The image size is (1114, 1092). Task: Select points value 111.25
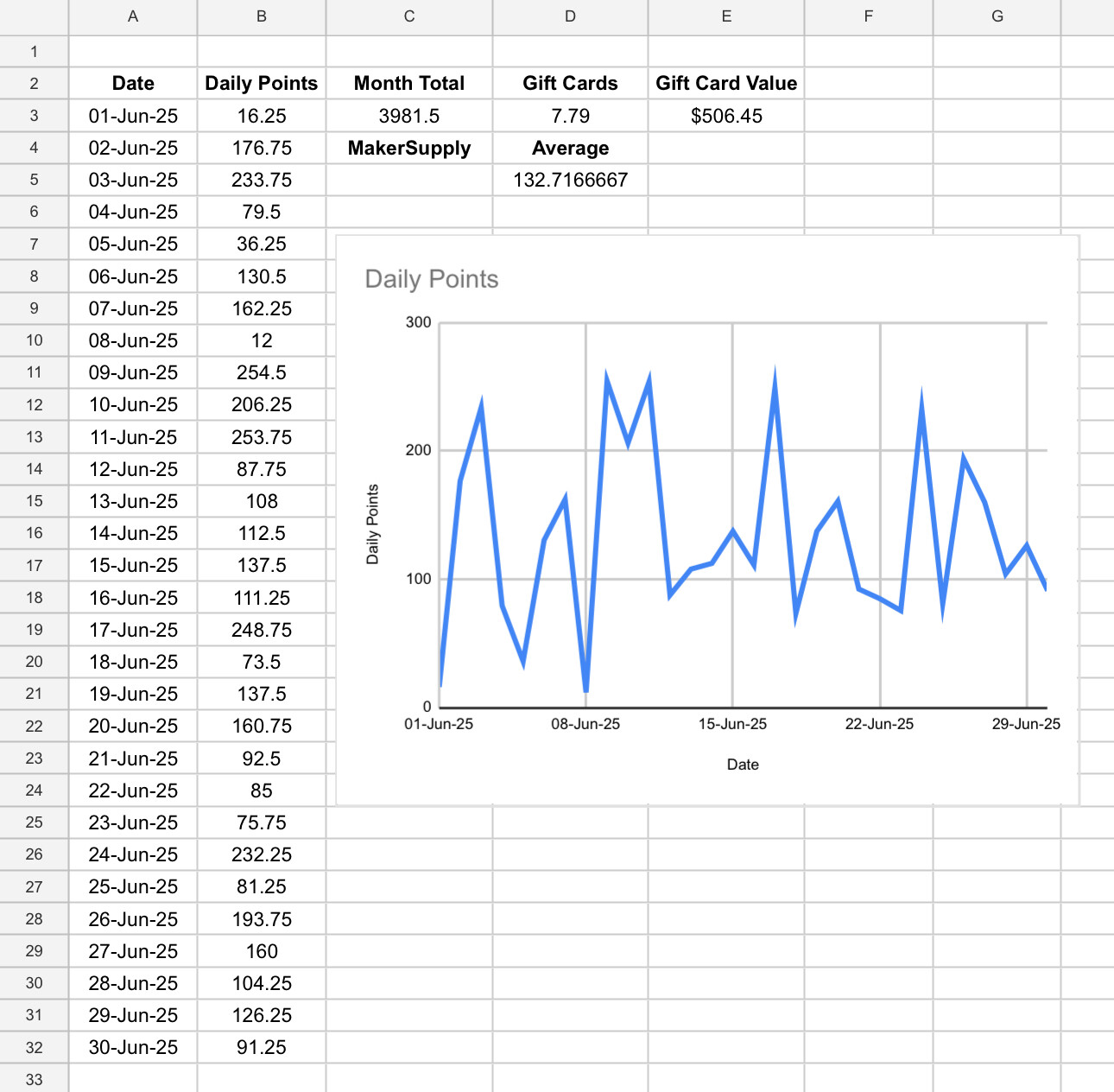[262, 598]
